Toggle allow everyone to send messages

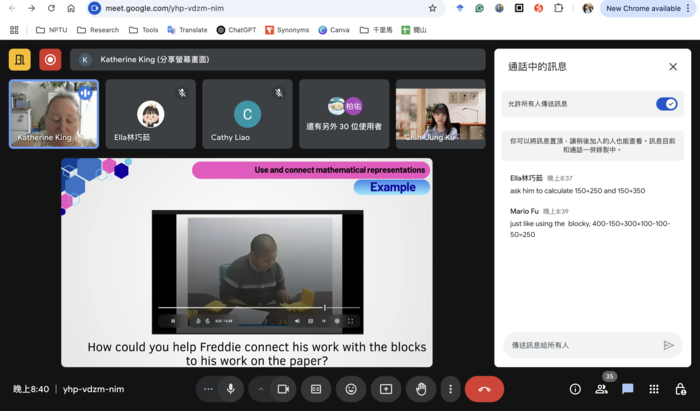(x=667, y=104)
